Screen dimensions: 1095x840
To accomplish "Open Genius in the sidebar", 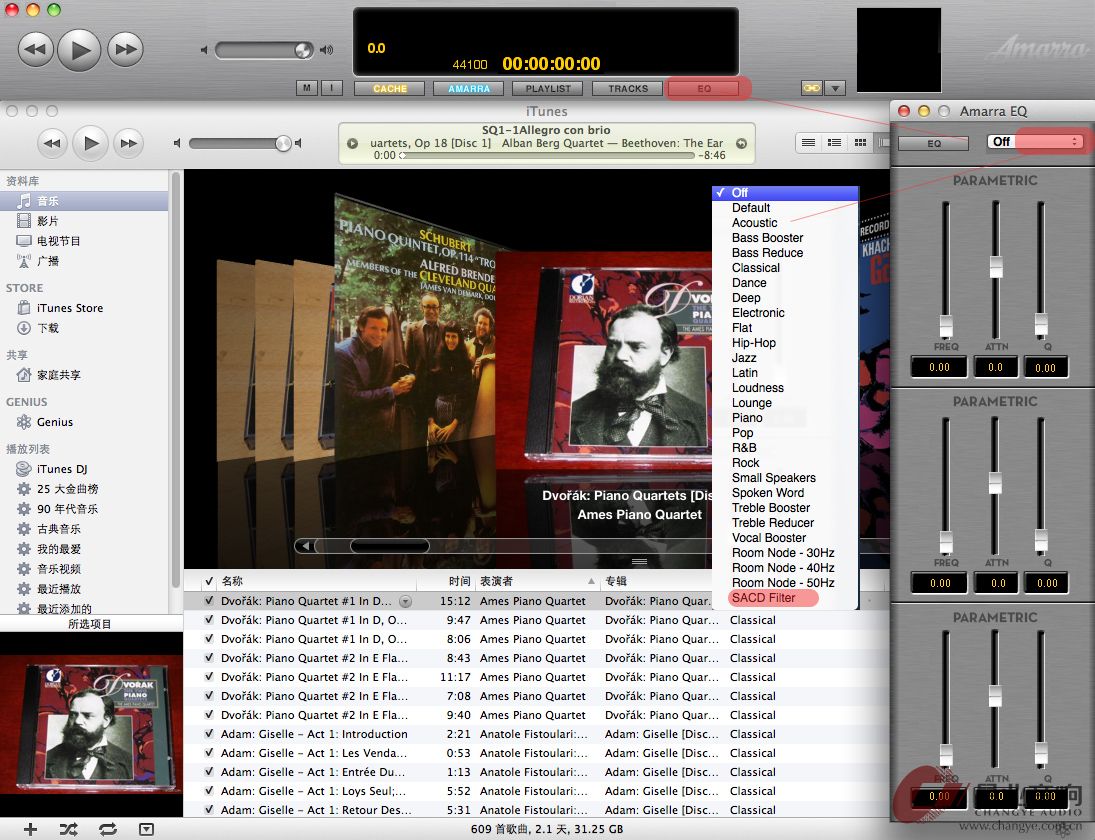I will 84,422.
